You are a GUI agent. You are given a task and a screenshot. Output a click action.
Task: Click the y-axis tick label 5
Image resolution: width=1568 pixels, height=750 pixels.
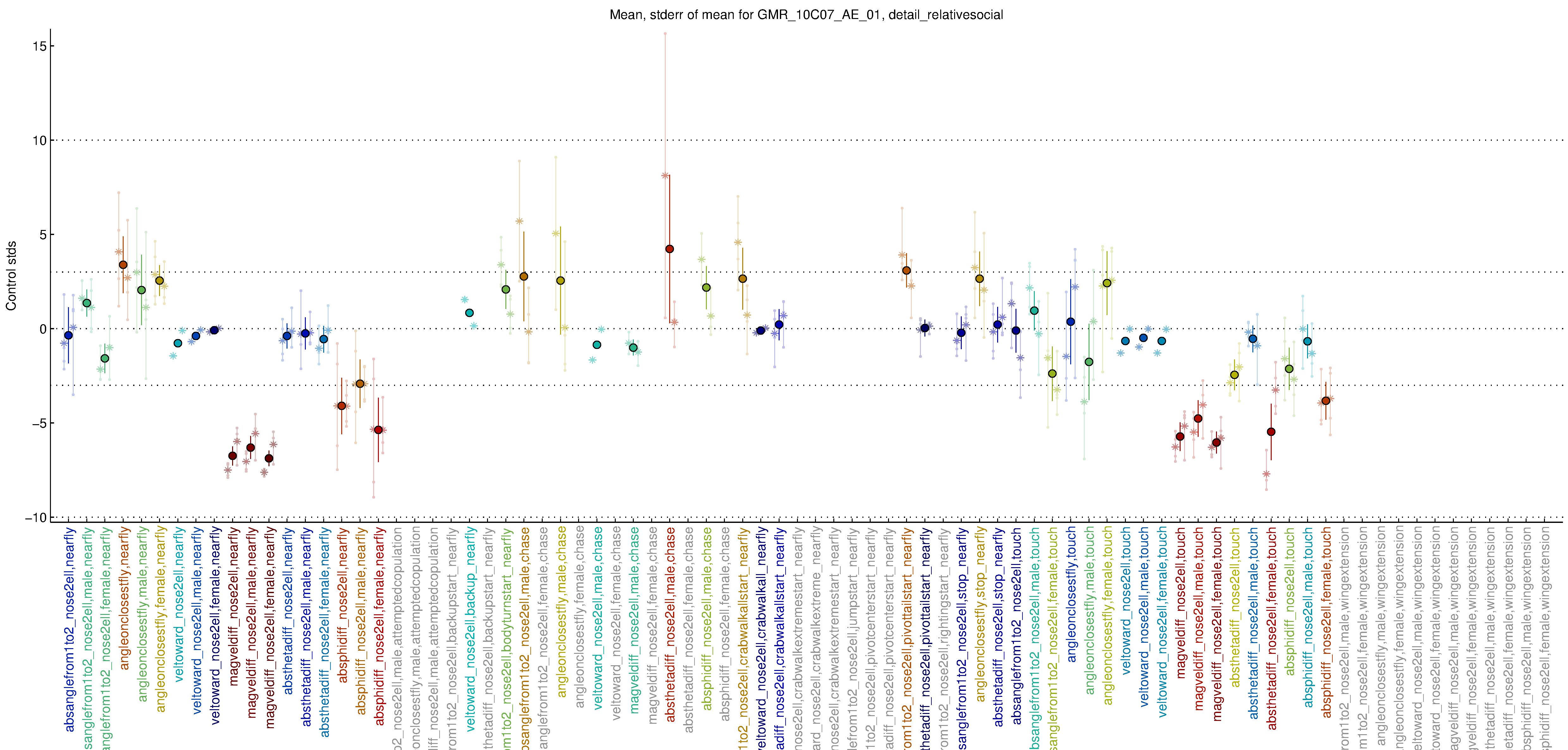point(43,235)
